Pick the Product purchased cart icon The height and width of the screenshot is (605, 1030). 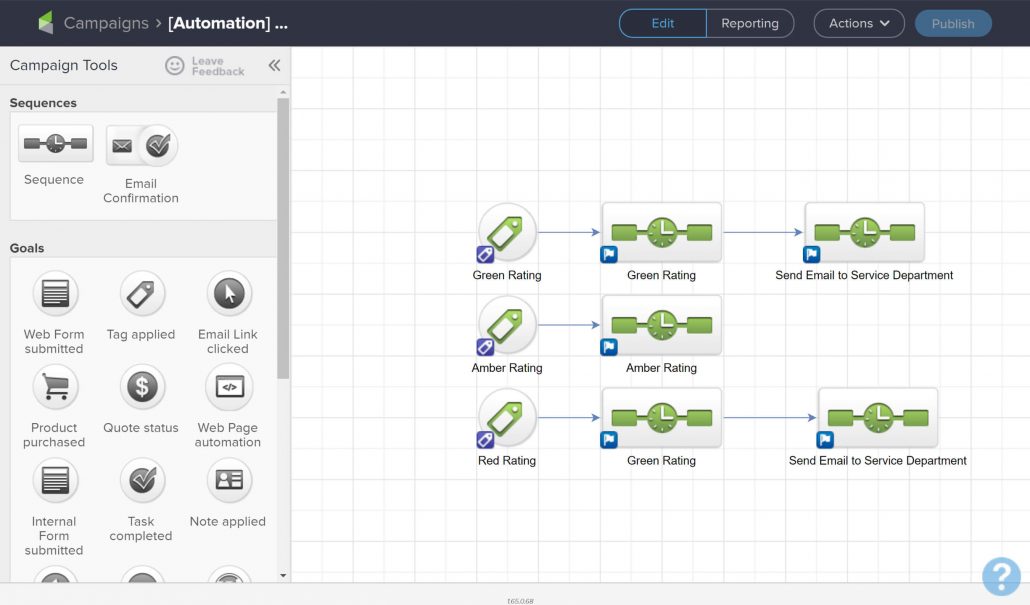pos(55,387)
